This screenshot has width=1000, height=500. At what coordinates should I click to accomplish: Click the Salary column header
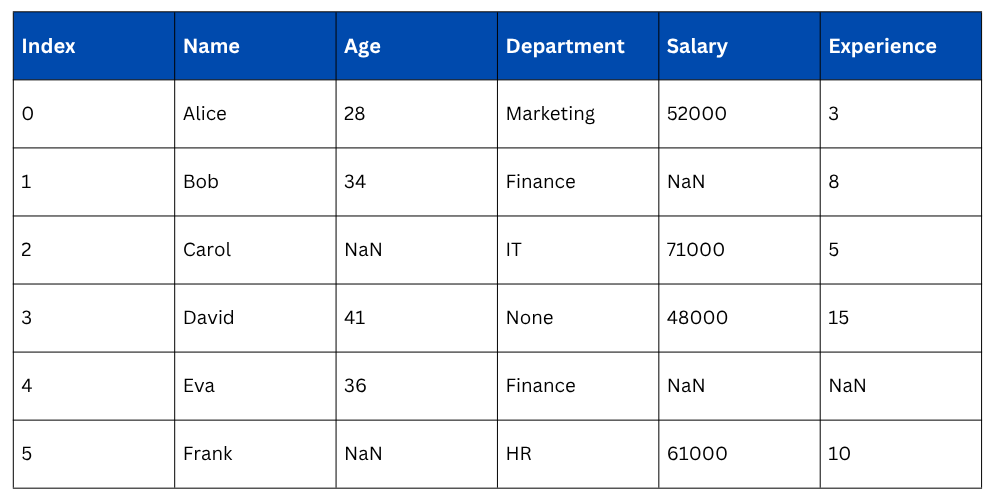[x=697, y=46]
